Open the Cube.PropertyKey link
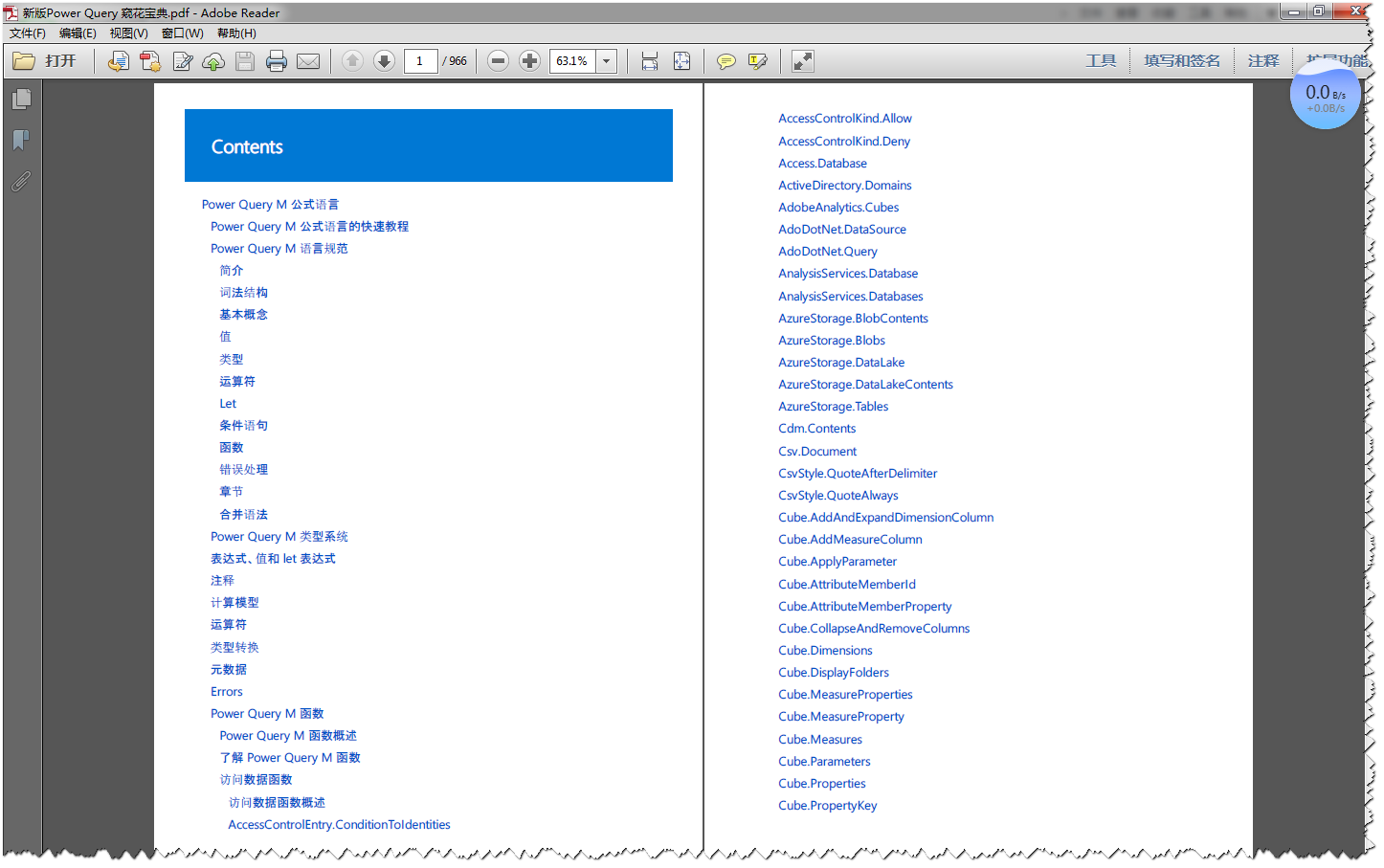 [x=828, y=806]
